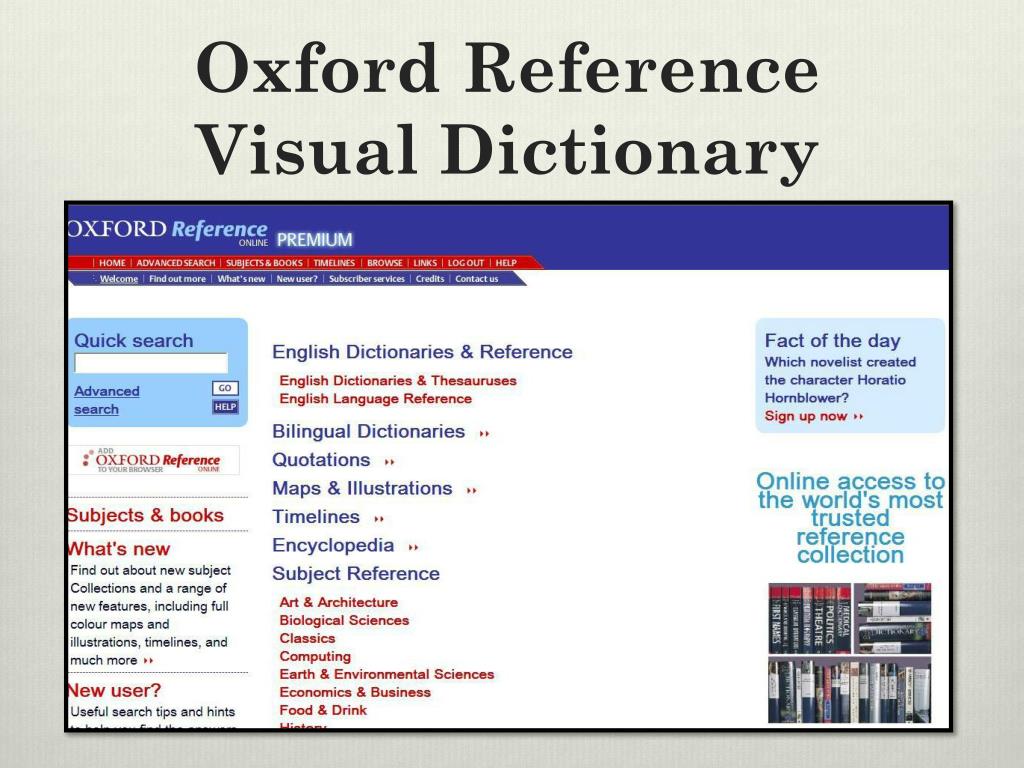Viewport: 1024px width, 768px height.
Task: Click arrows after Sign up now
Action: click(x=858, y=417)
